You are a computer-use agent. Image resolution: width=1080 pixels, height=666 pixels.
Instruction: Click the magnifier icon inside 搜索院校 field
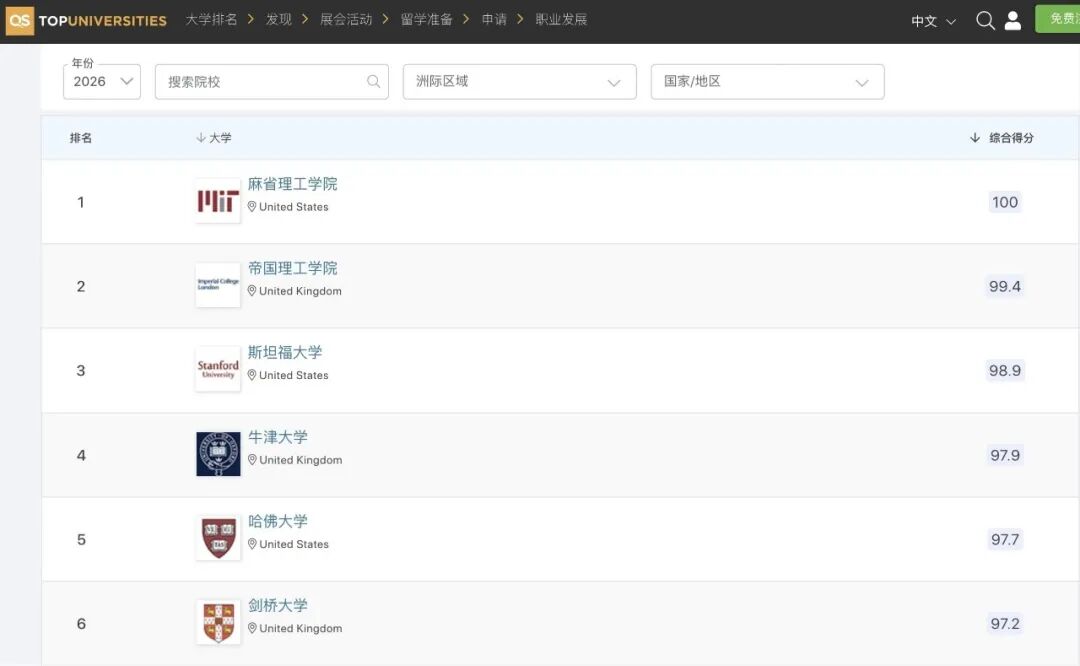(x=373, y=81)
